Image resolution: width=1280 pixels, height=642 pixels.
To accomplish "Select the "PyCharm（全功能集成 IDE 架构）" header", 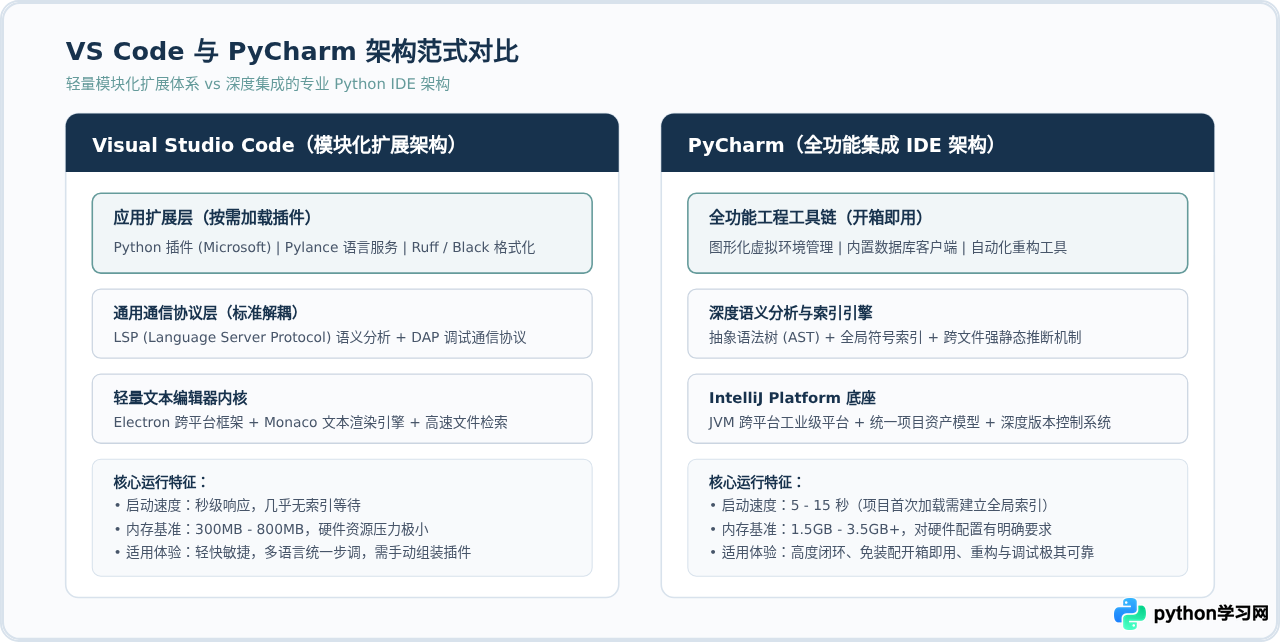I will 937,143.
